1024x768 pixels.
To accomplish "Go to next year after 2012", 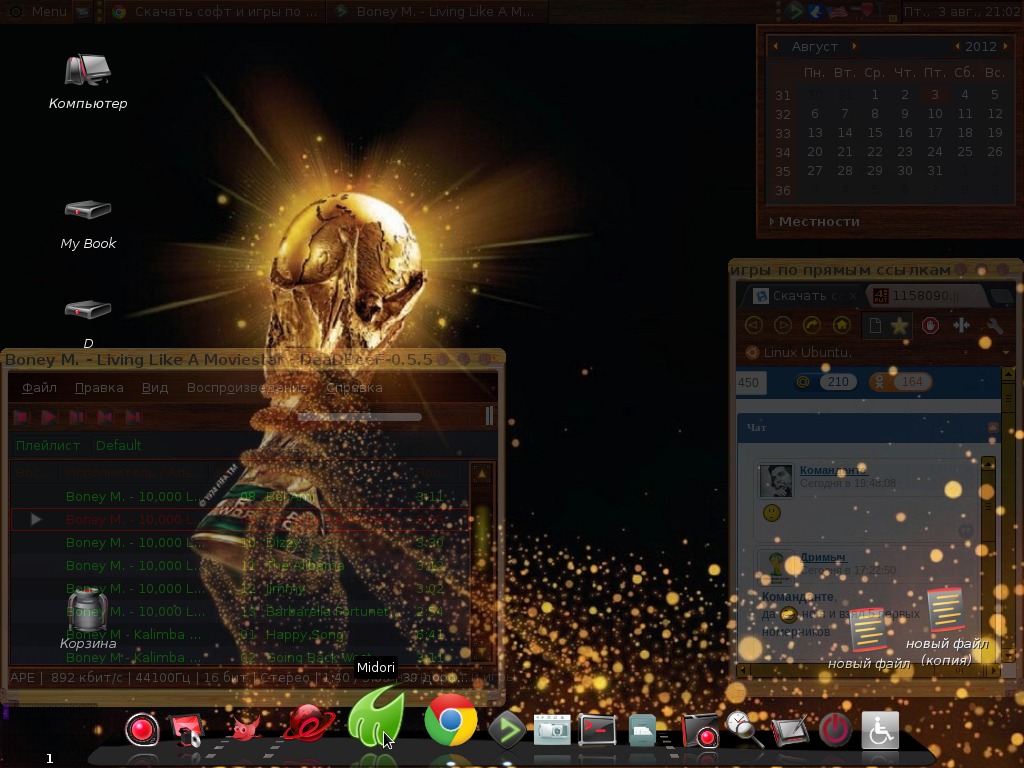I will [x=1006, y=46].
